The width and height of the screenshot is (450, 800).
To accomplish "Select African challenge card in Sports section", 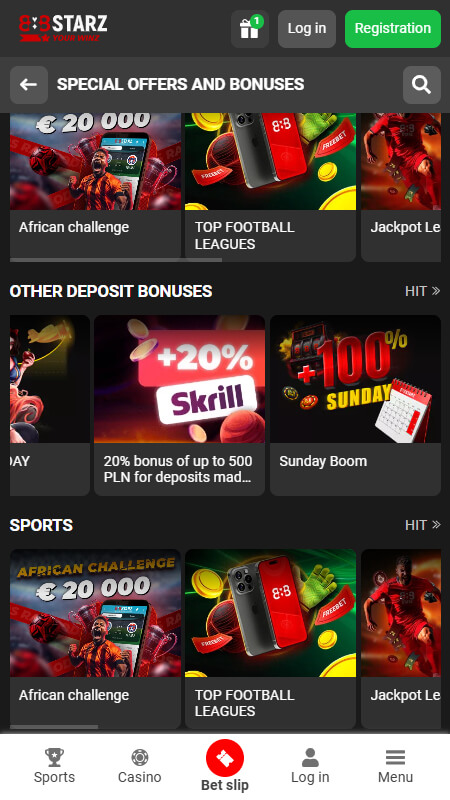I will tap(95, 639).
